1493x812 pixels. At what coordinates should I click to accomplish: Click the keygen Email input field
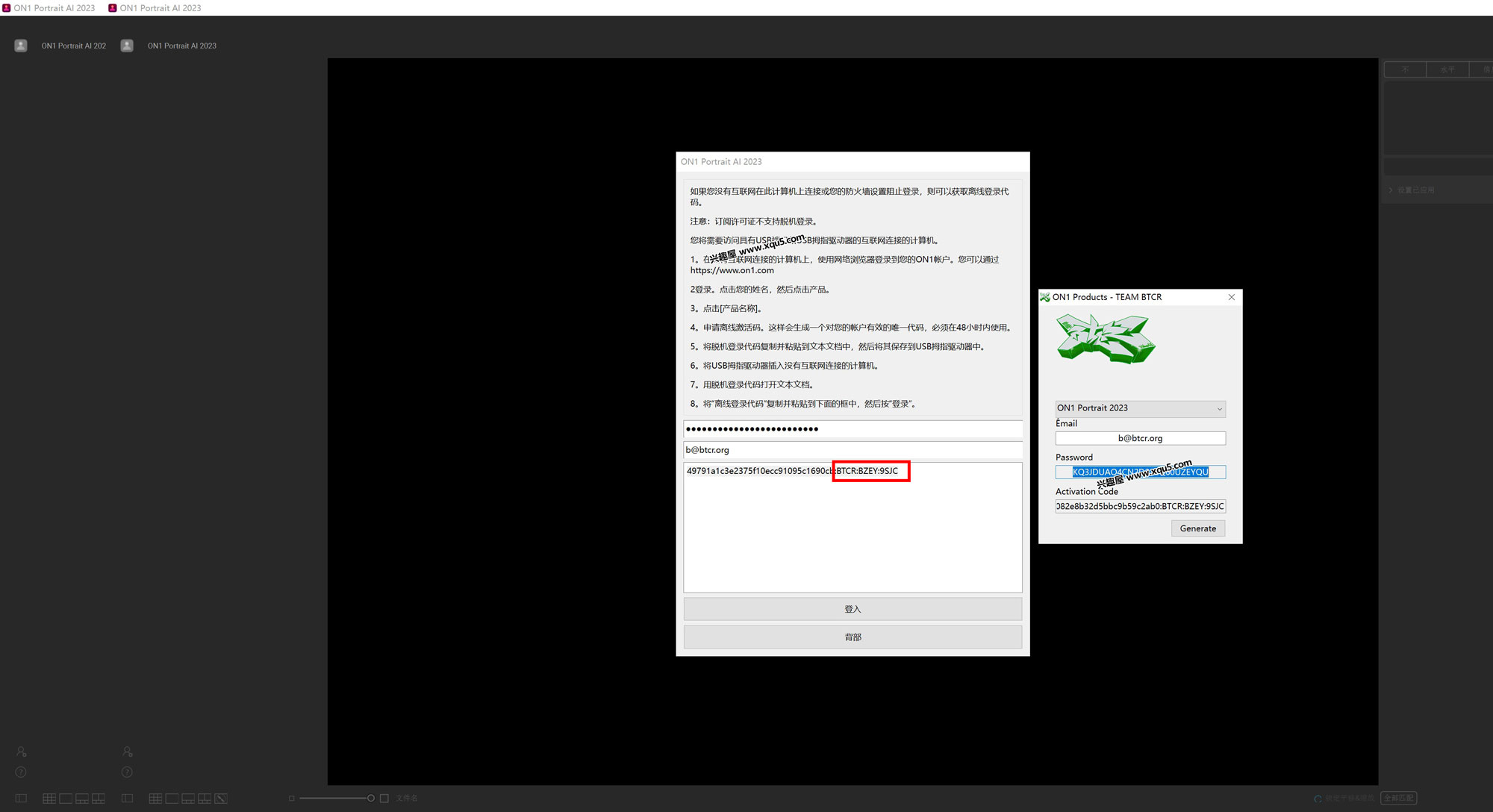tap(1140, 439)
